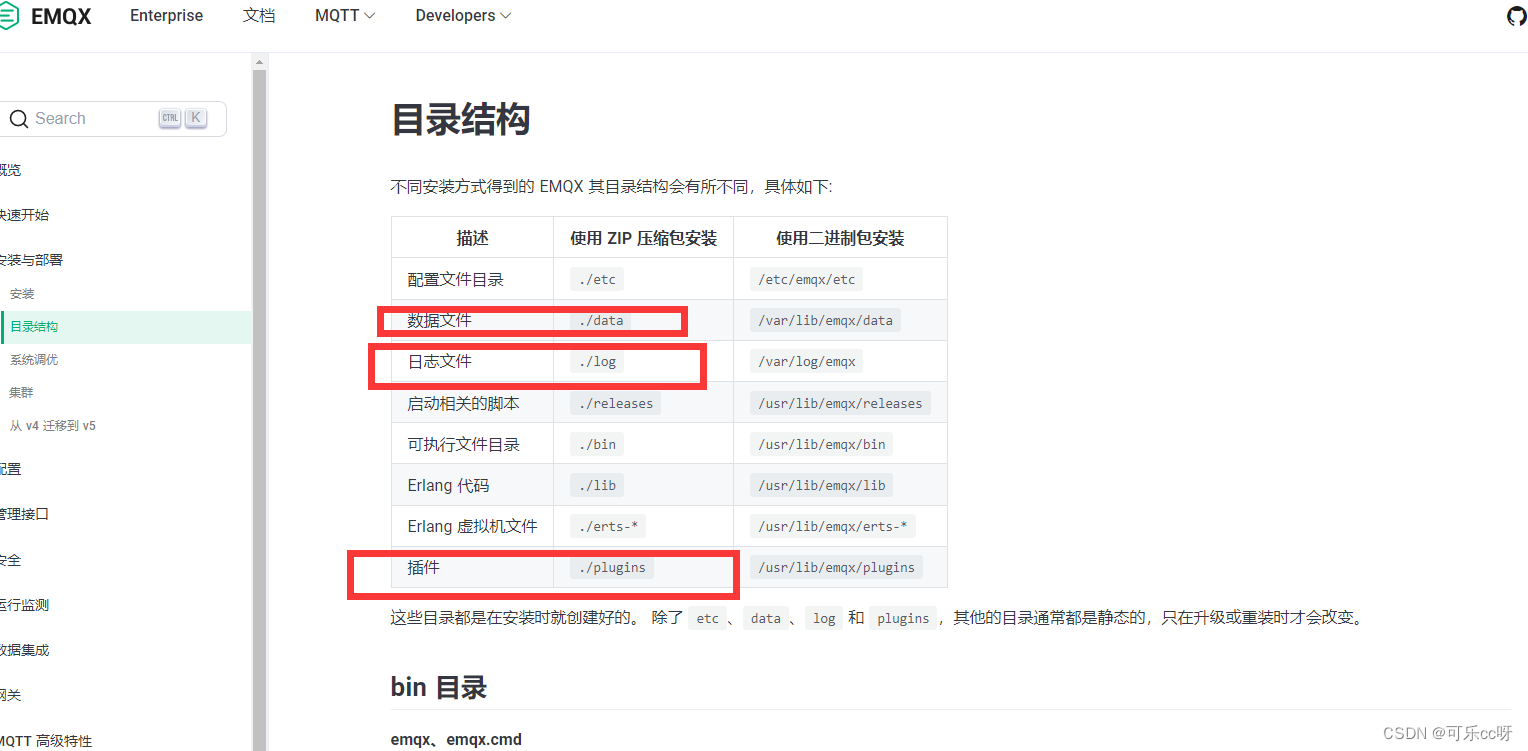The width and height of the screenshot is (1528, 751).
Task: Switch to the 文档 menu item
Action: [x=259, y=15]
